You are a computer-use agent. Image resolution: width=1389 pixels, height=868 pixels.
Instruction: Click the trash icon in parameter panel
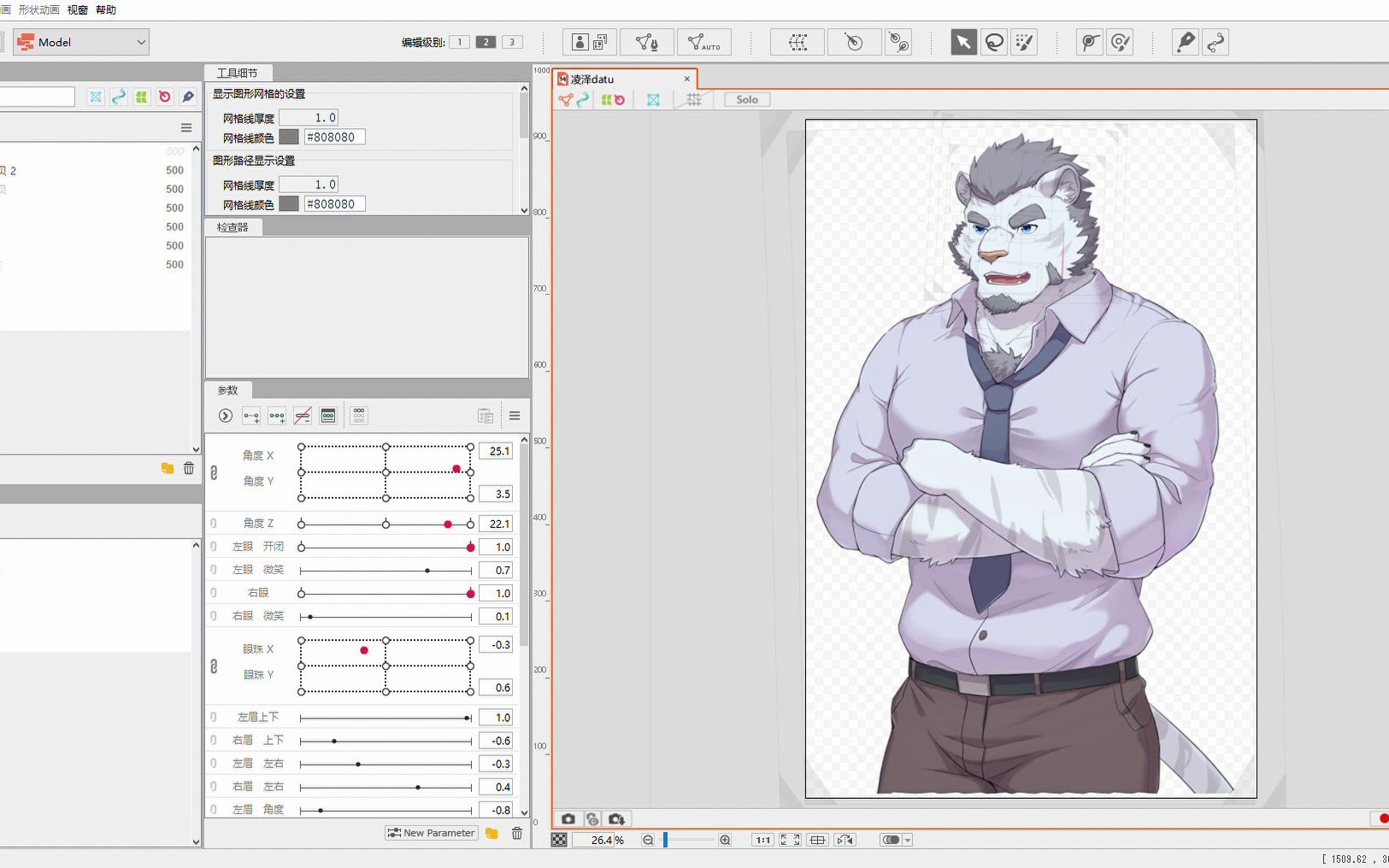tap(517, 833)
